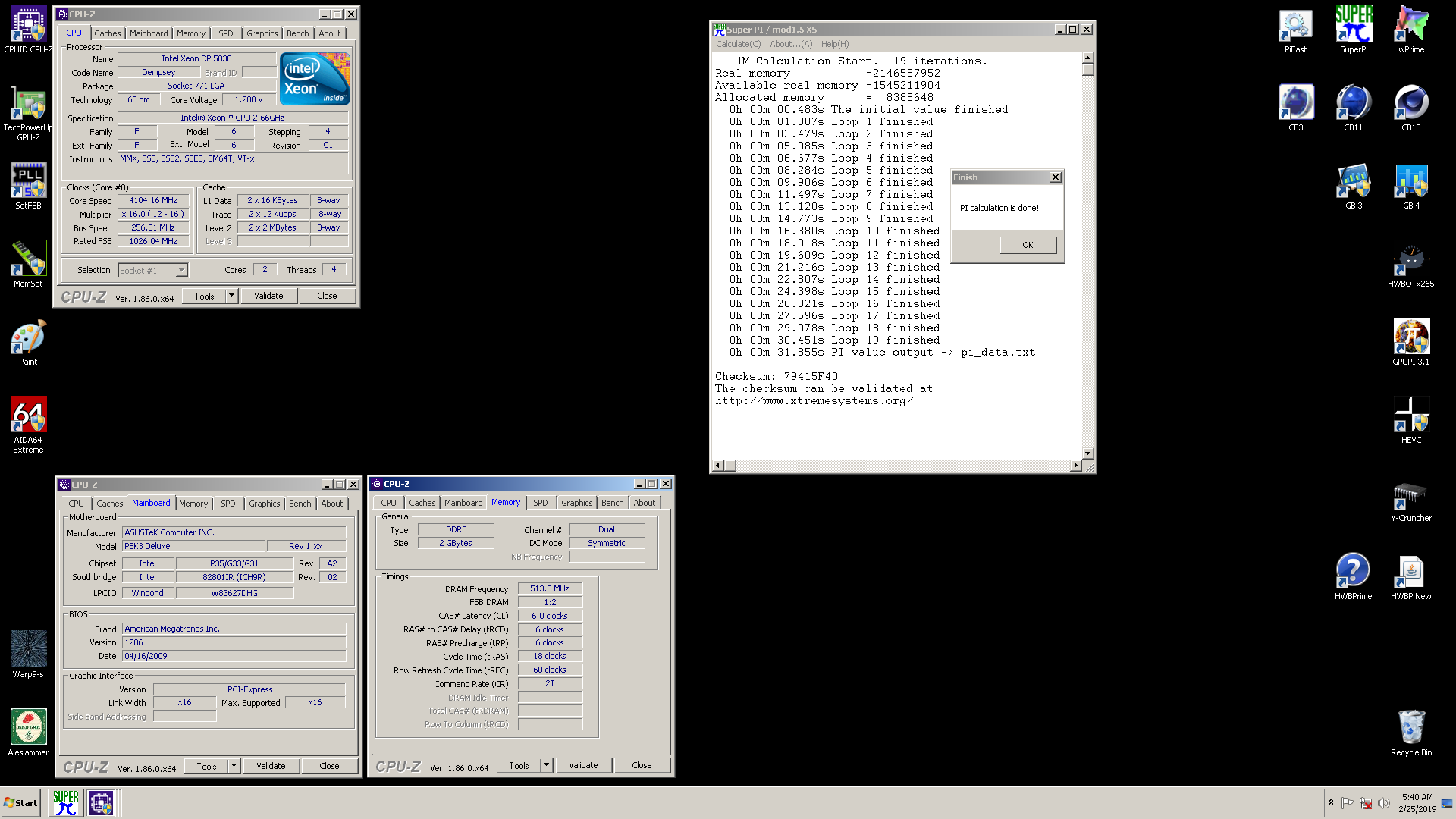The width and height of the screenshot is (1456, 819).
Task: Open the Windows Start menu
Action: 21,802
